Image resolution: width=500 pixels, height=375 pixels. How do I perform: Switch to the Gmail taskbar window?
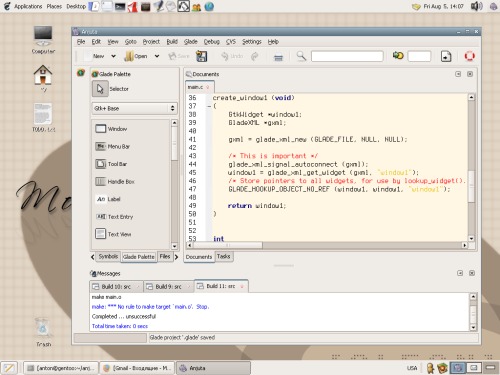coord(137,368)
